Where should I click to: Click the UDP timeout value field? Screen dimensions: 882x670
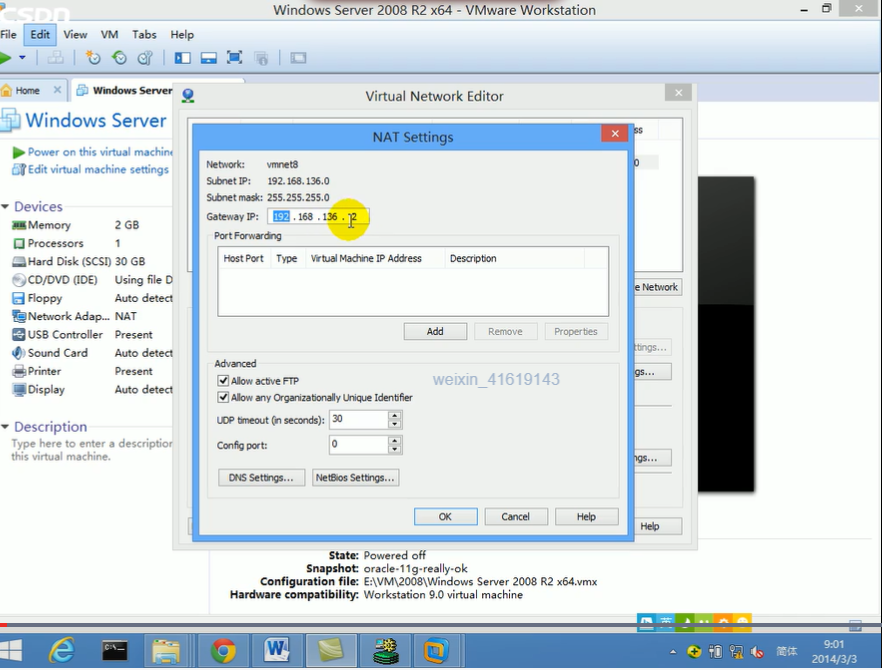pos(359,420)
